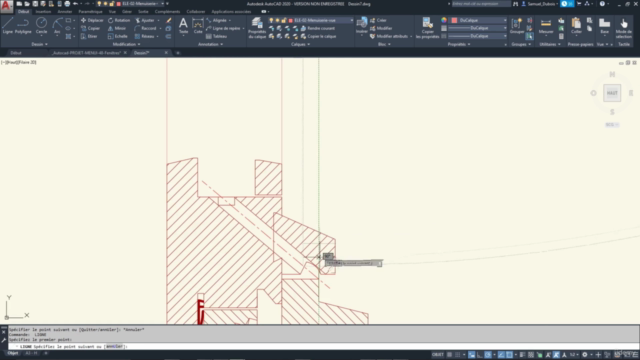Click the Déplacer (move) tool

(x=92, y=20)
